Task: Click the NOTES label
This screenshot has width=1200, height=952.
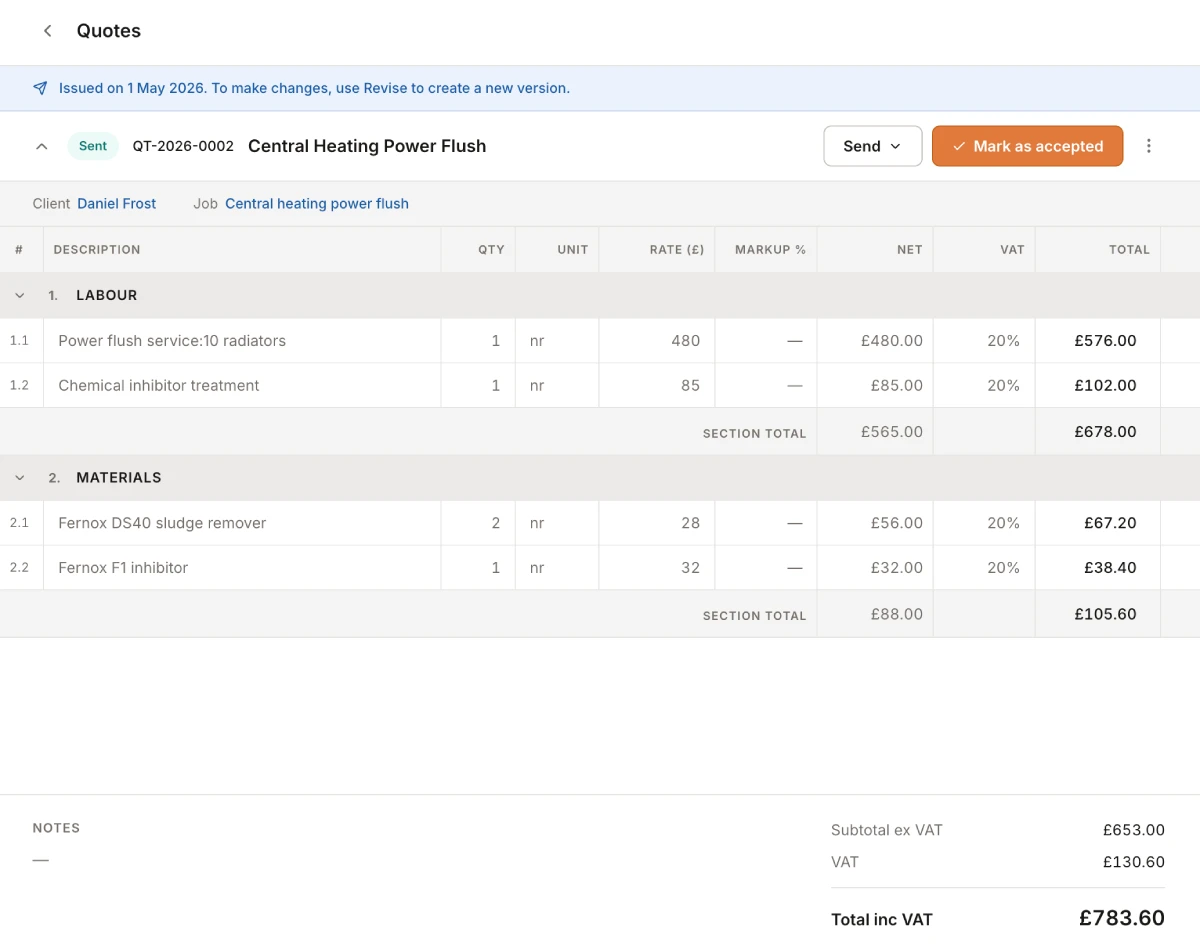Action: coord(56,828)
